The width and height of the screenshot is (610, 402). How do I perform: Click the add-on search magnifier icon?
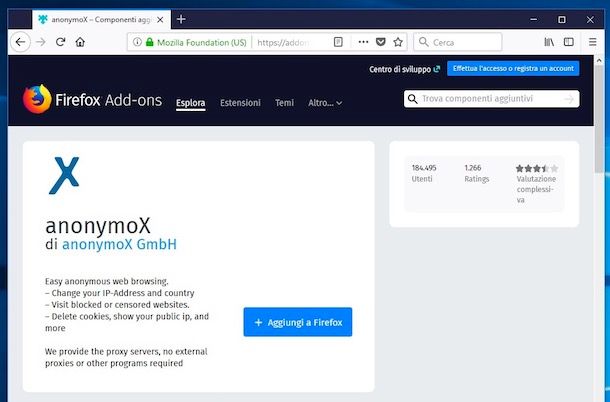click(413, 99)
